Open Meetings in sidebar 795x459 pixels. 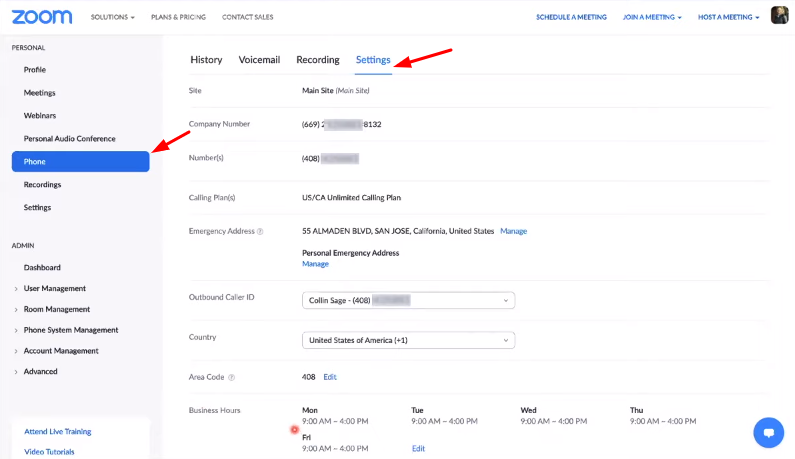40,93
